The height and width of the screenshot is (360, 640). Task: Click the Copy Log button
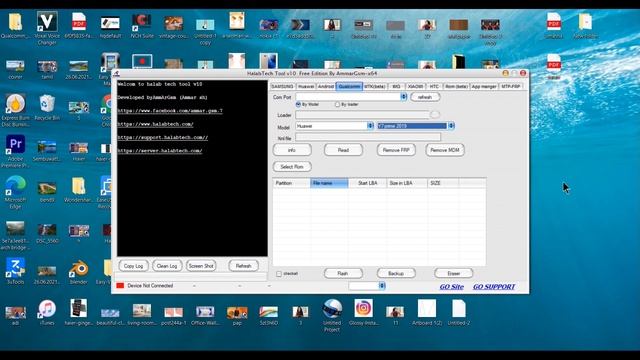click(x=133, y=266)
